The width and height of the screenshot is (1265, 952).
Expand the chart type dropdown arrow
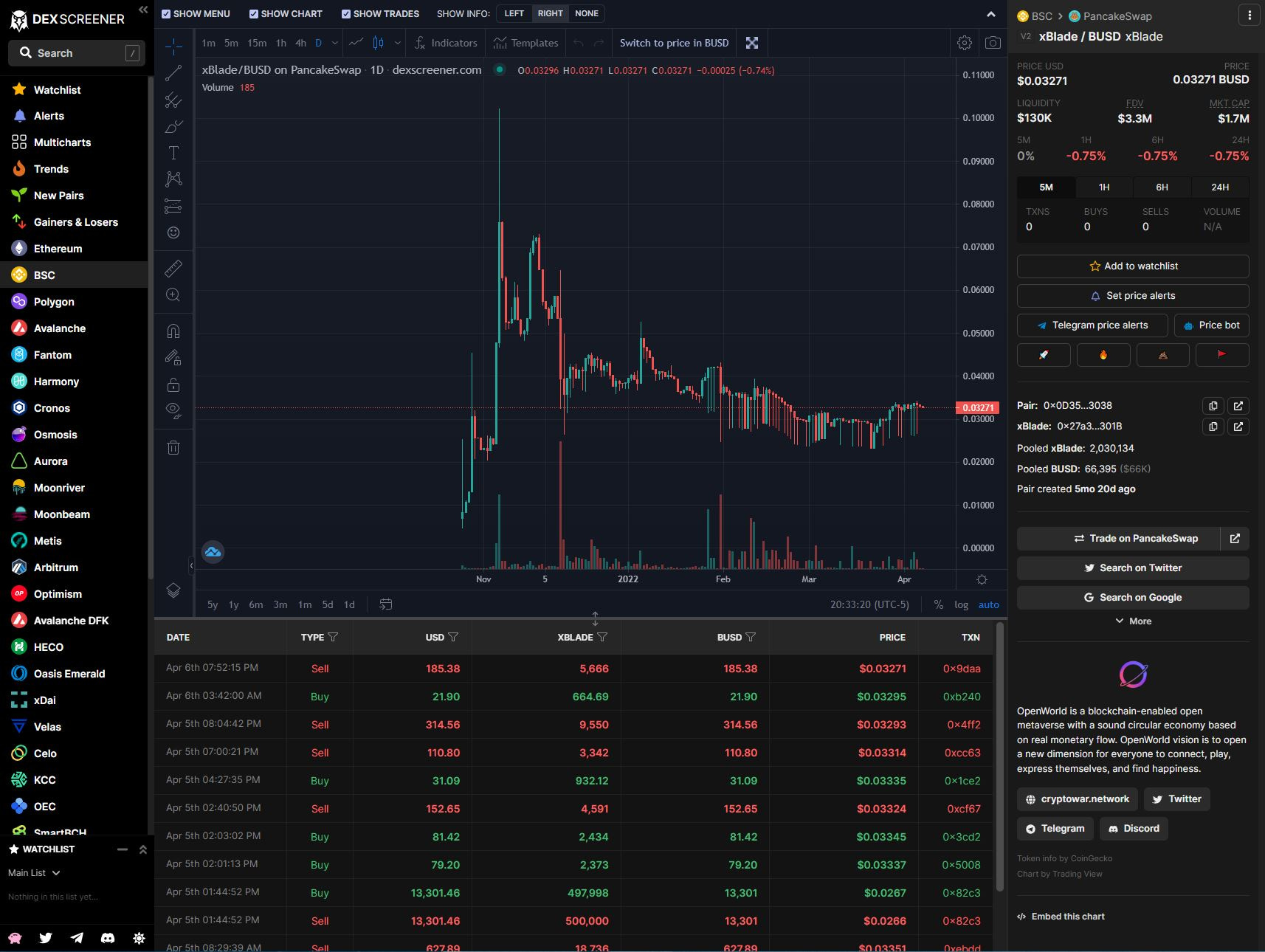(398, 43)
